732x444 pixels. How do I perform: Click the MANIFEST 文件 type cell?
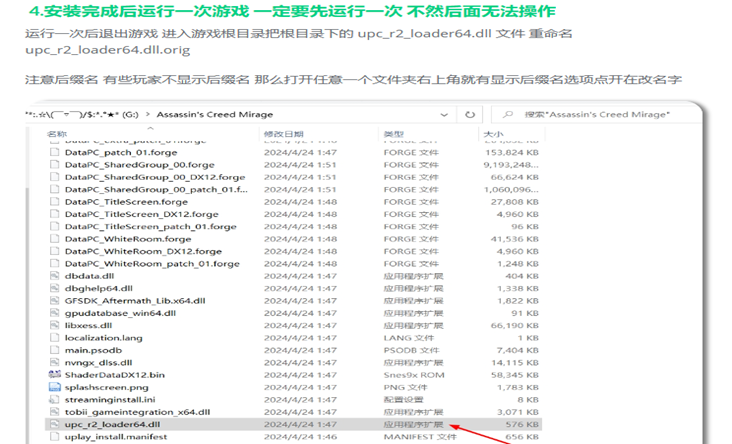pos(420,437)
